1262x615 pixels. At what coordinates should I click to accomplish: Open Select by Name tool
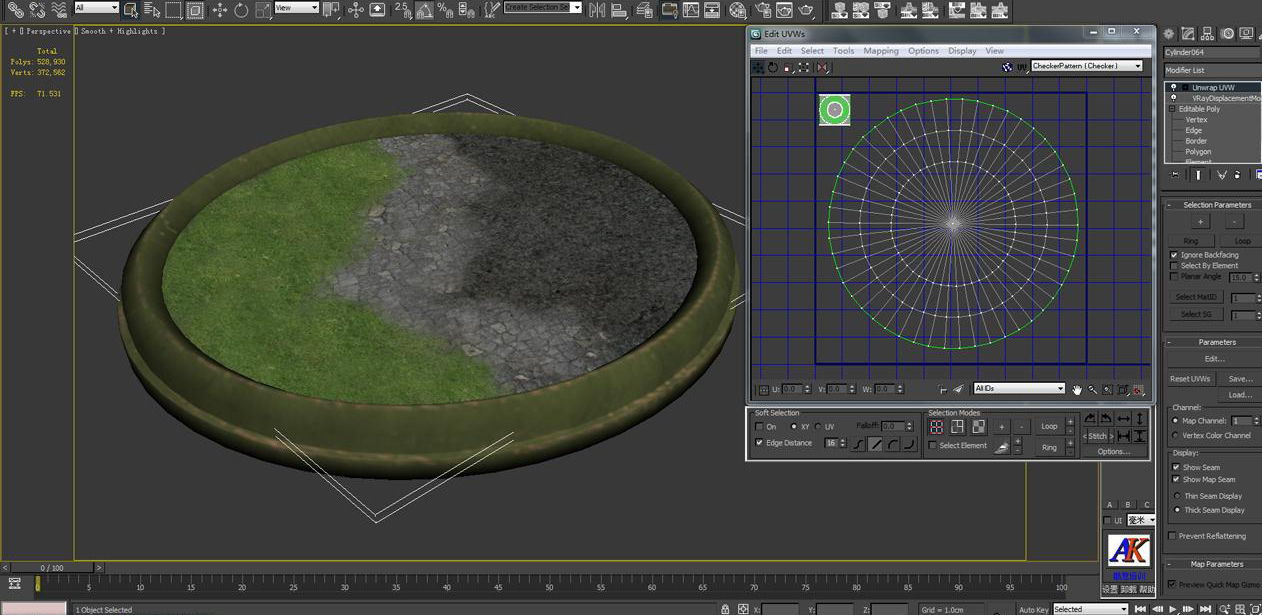(x=152, y=10)
